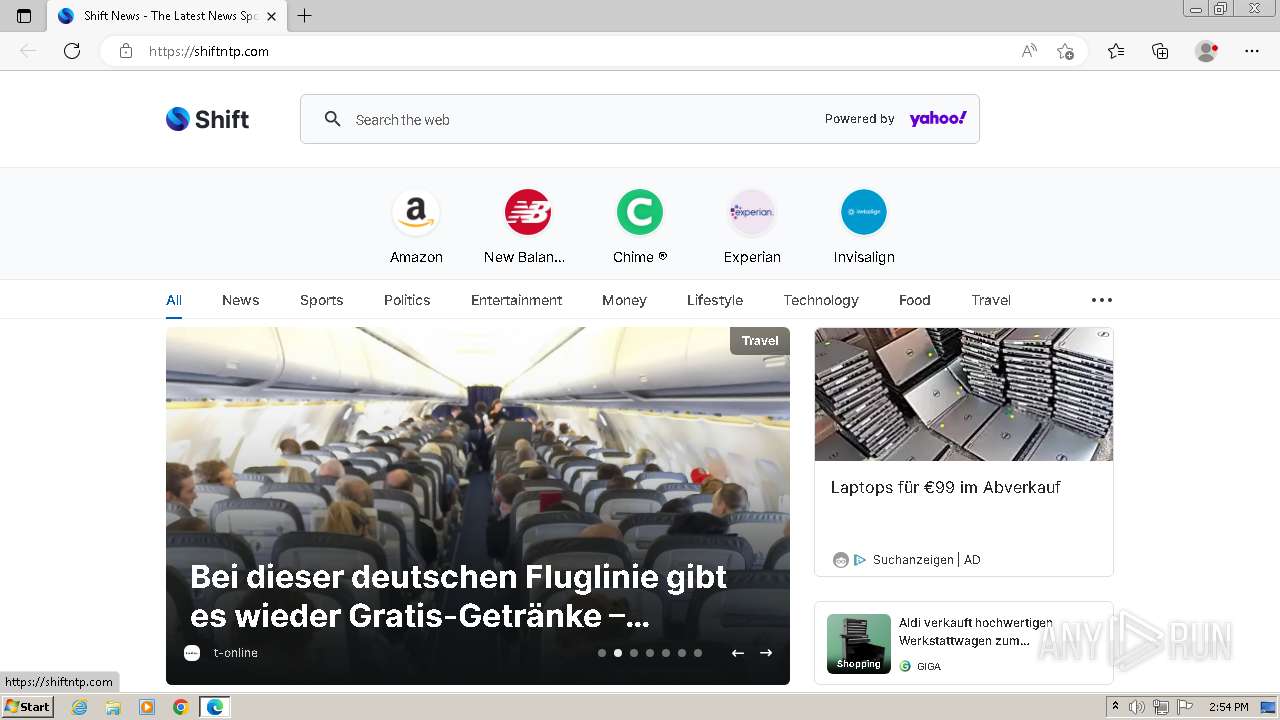The image size is (1280, 720).
Task: Expand more news categories with the dots
Action: [x=1102, y=300]
